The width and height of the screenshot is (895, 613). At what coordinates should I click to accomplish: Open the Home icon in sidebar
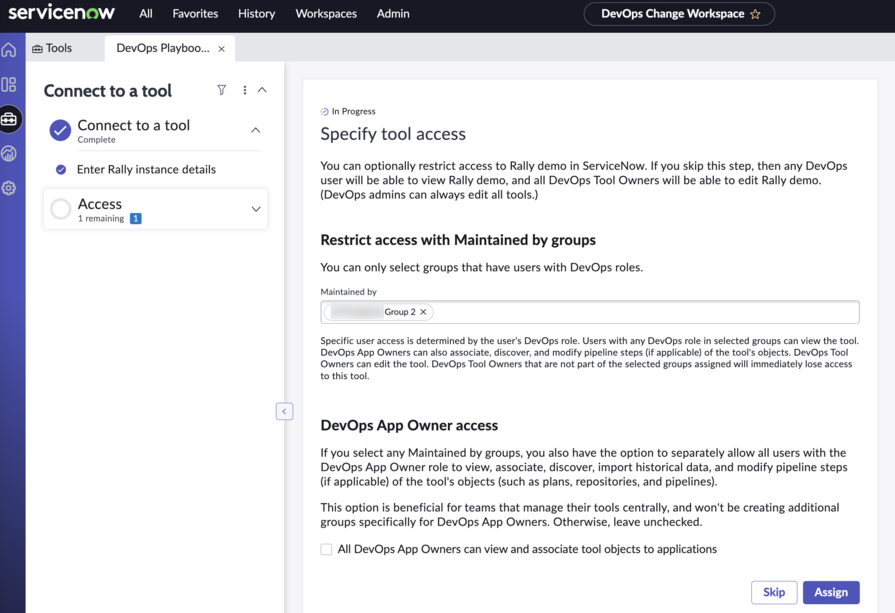pos(9,50)
